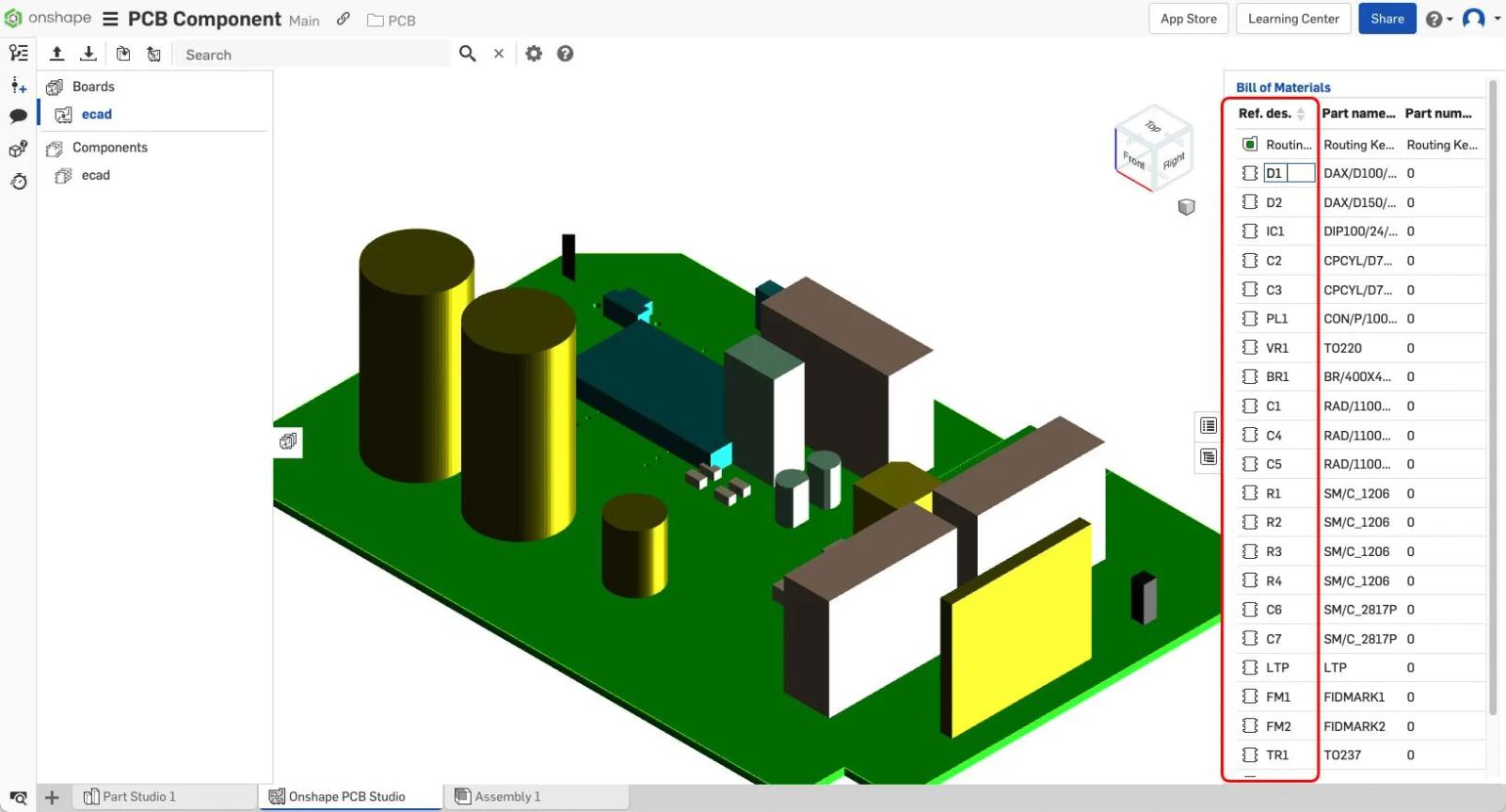Image resolution: width=1506 pixels, height=812 pixels.
Task: Click the search magnifier icon
Action: click(467, 54)
